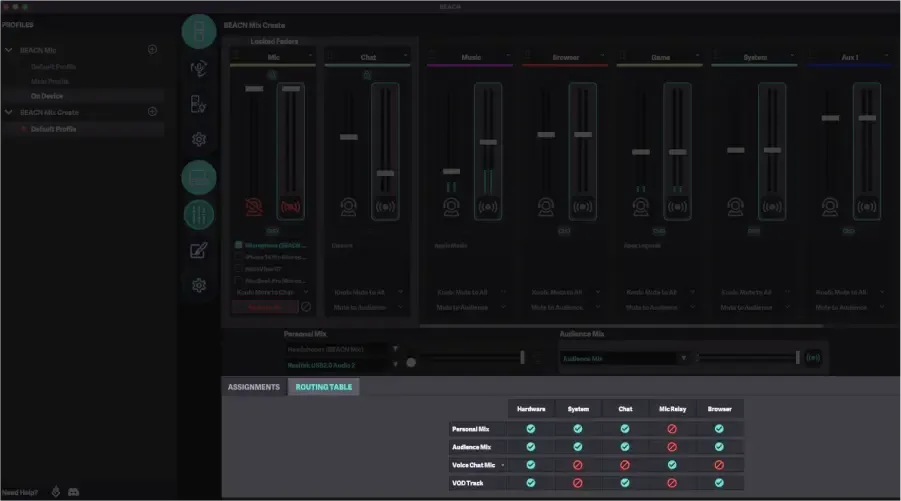Image resolution: width=901 pixels, height=501 pixels.
Task: Toggle Personal Mix routing for Mic Relay
Action: [672, 429]
